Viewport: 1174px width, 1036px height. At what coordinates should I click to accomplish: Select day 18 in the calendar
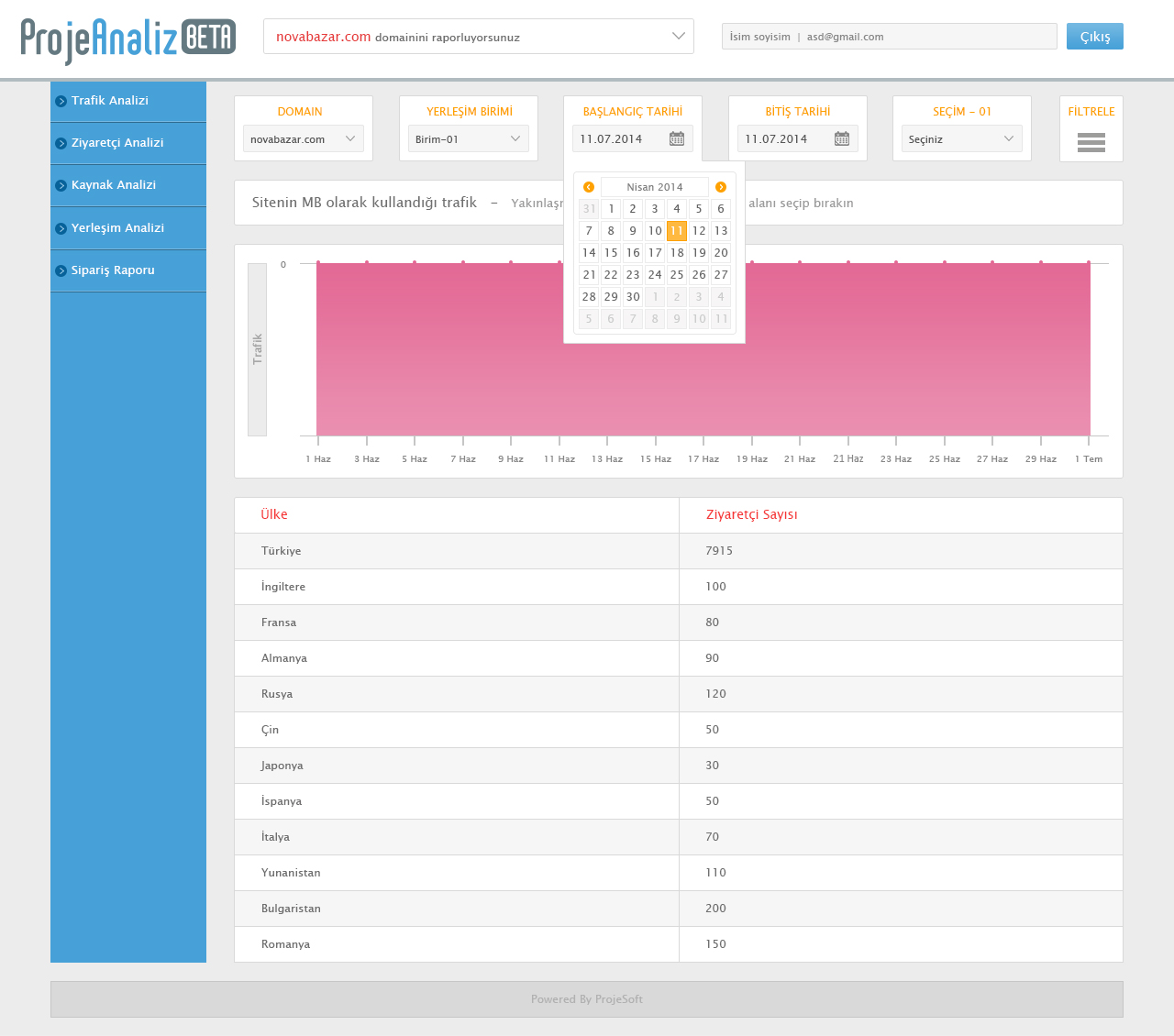[677, 253]
